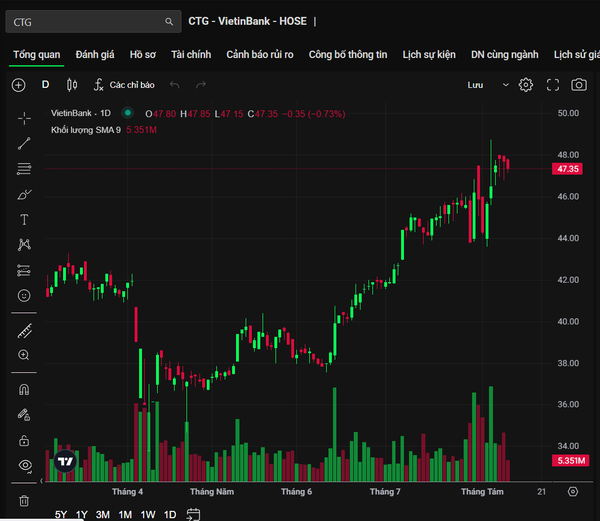The image size is (600, 521).
Task: Select the 3M date range
Action: [x=103, y=514]
